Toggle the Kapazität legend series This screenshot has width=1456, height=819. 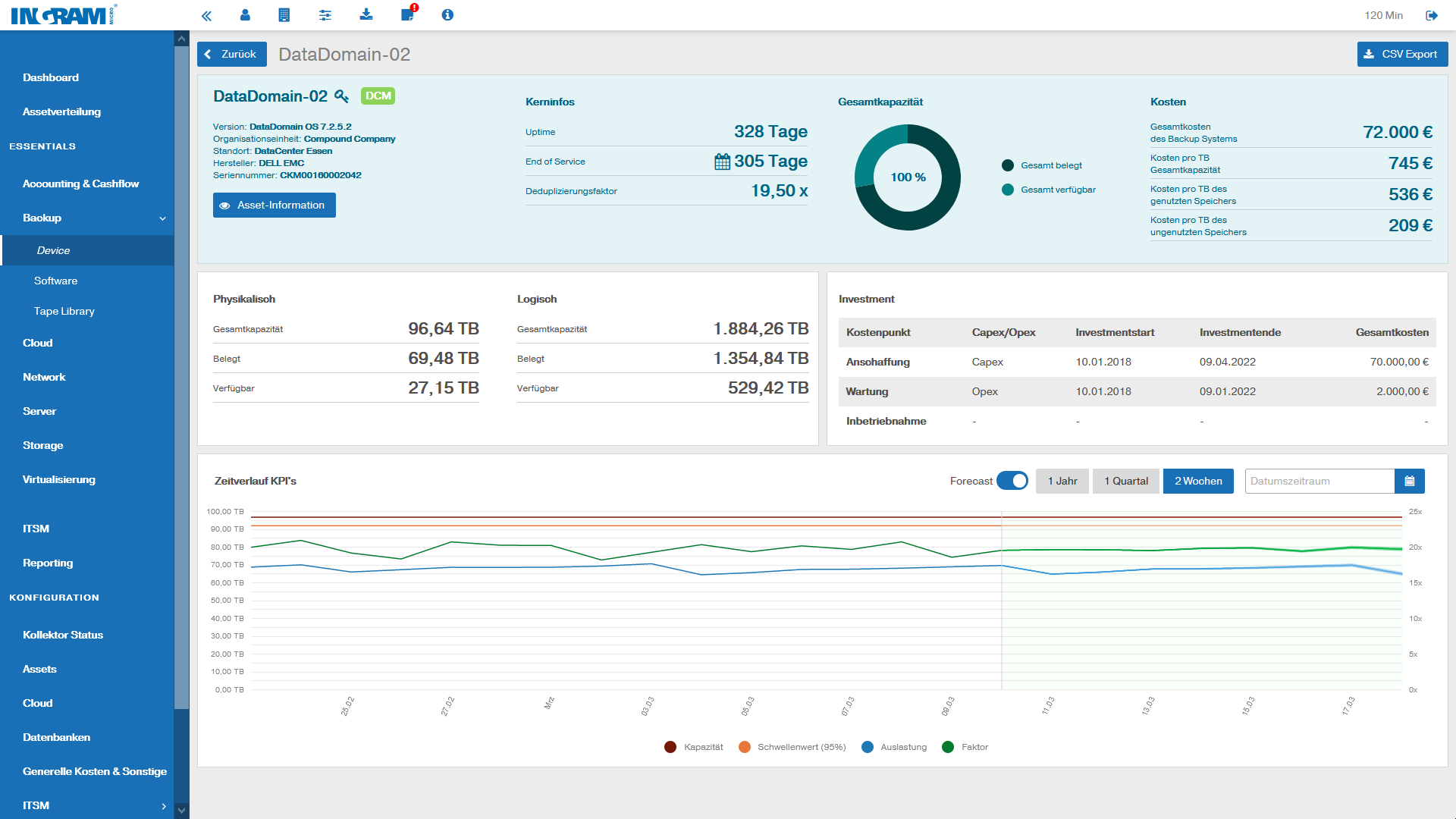coord(694,747)
